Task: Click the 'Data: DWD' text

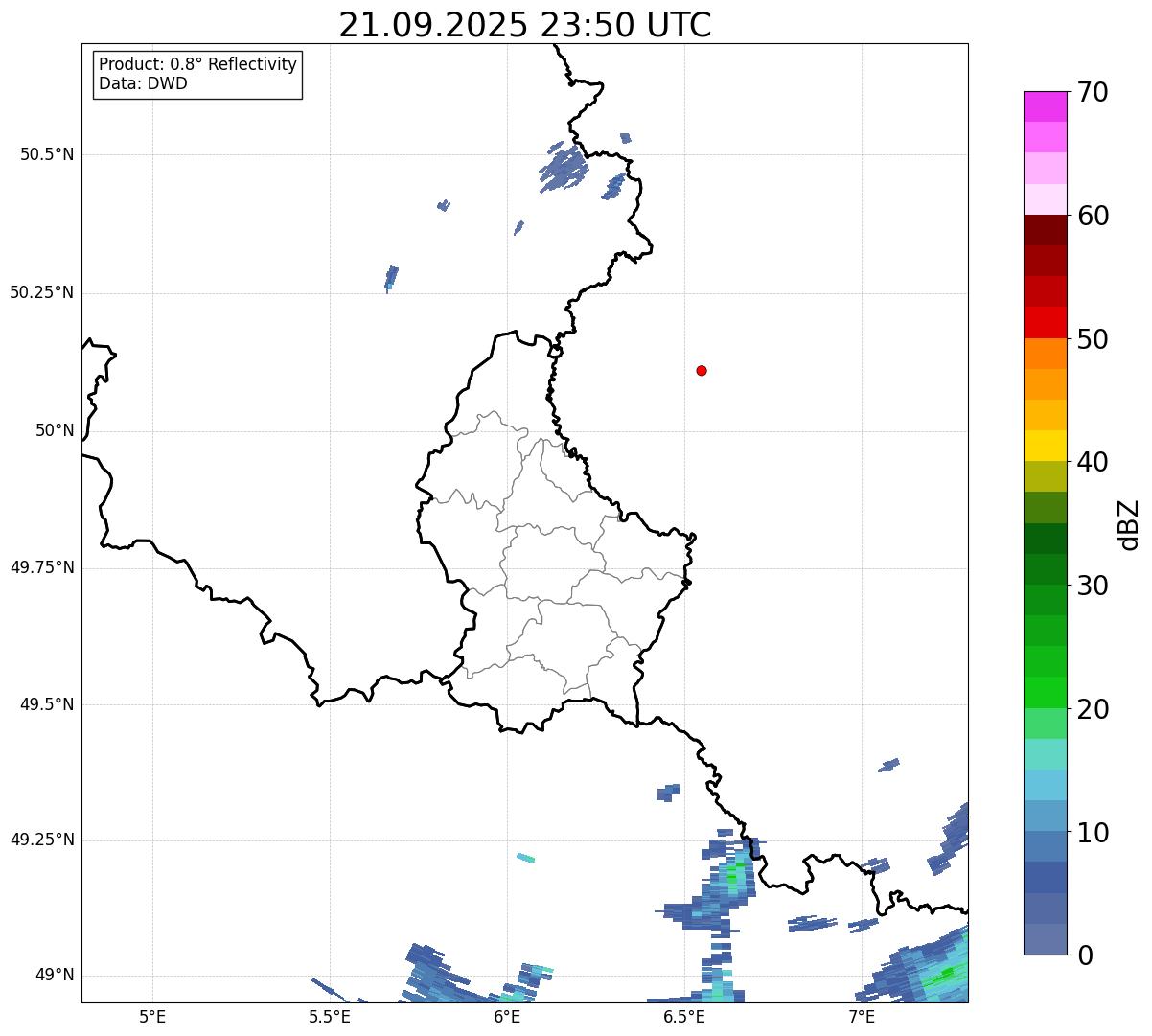Action: [143, 83]
